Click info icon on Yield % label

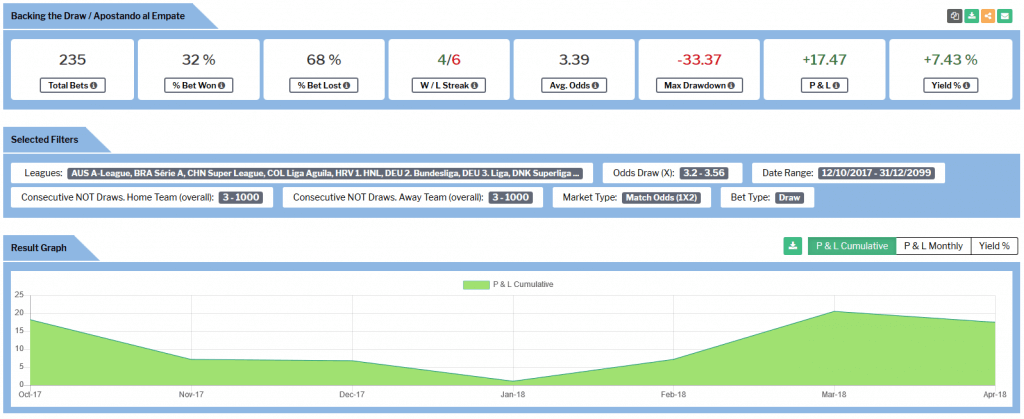[x=968, y=86]
